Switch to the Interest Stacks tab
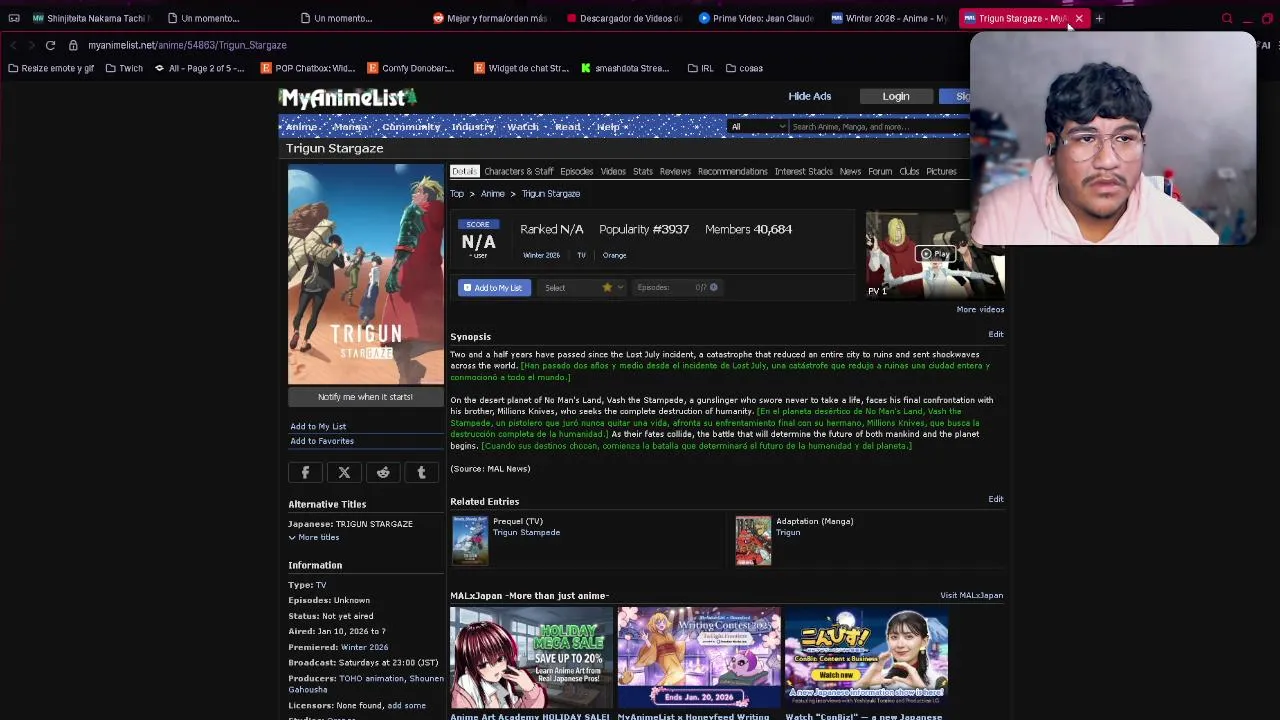The width and height of the screenshot is (1280, 720). pyautogui.click(x=804, y=171)
